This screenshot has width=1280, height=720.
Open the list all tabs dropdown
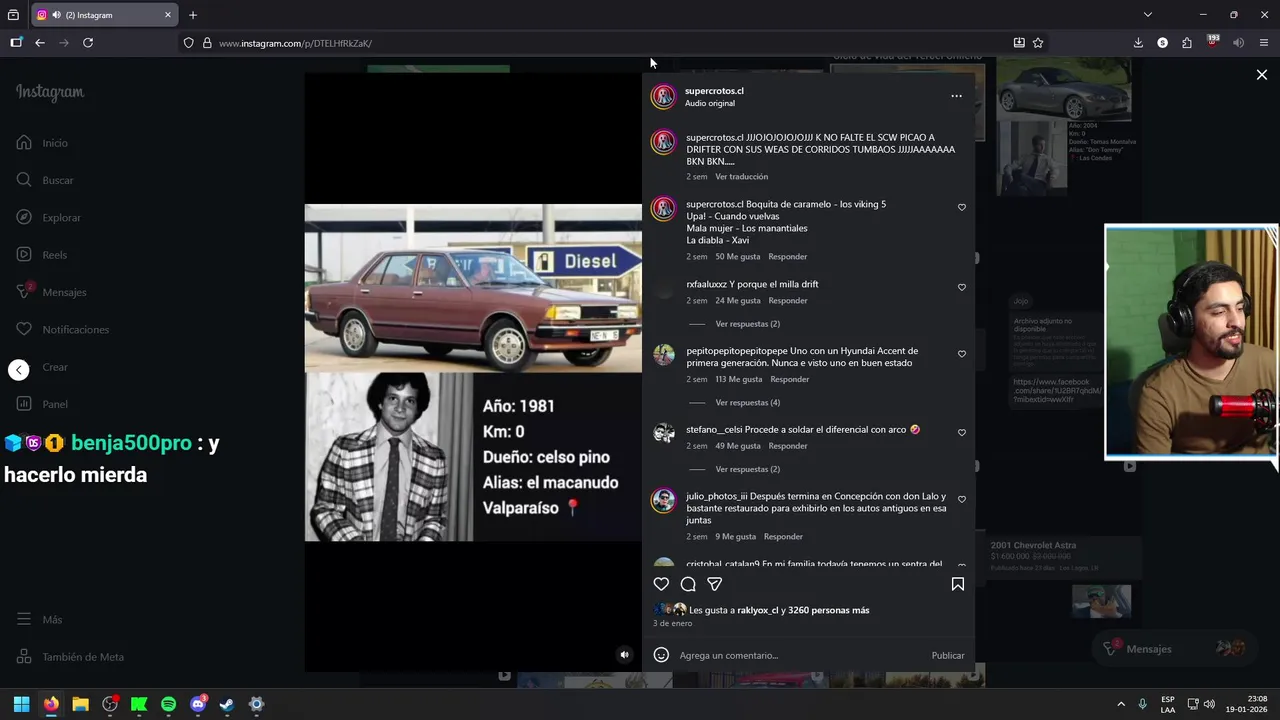[x=1148, y=15]
